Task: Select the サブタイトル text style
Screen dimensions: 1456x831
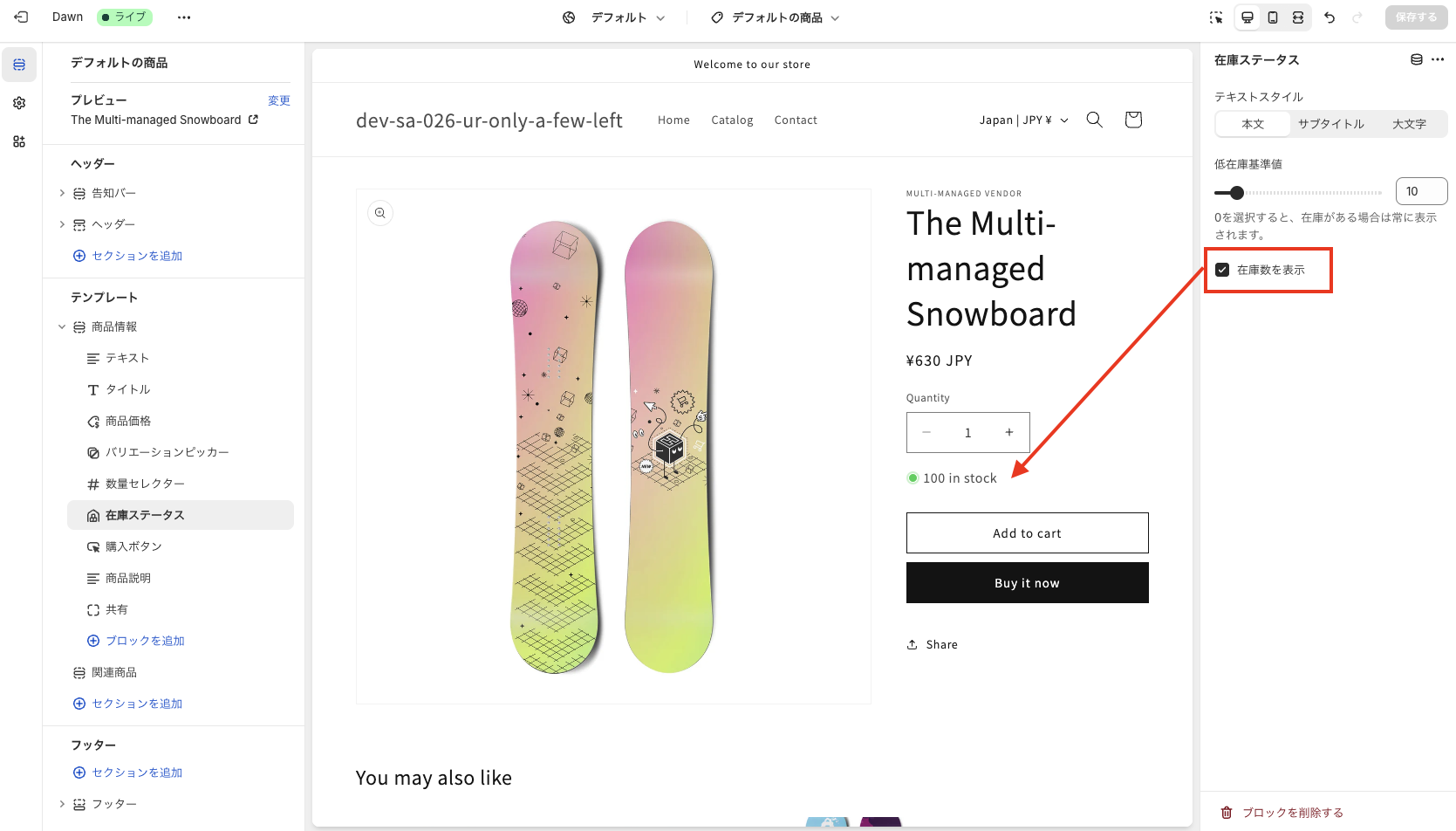Action: pyautogui.click(x=1330, y=124)
